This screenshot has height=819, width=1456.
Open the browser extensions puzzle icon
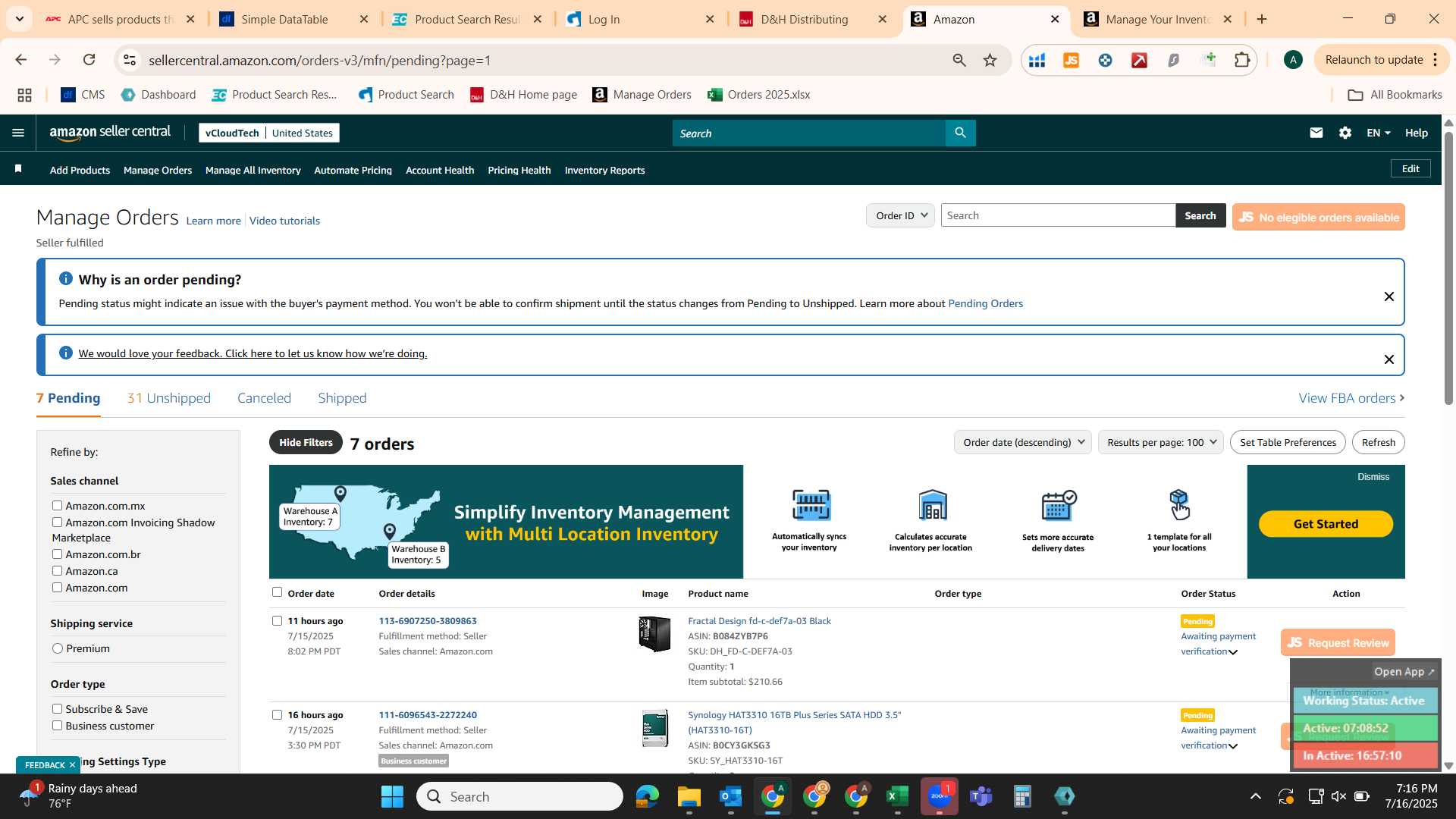[1242, 60]
